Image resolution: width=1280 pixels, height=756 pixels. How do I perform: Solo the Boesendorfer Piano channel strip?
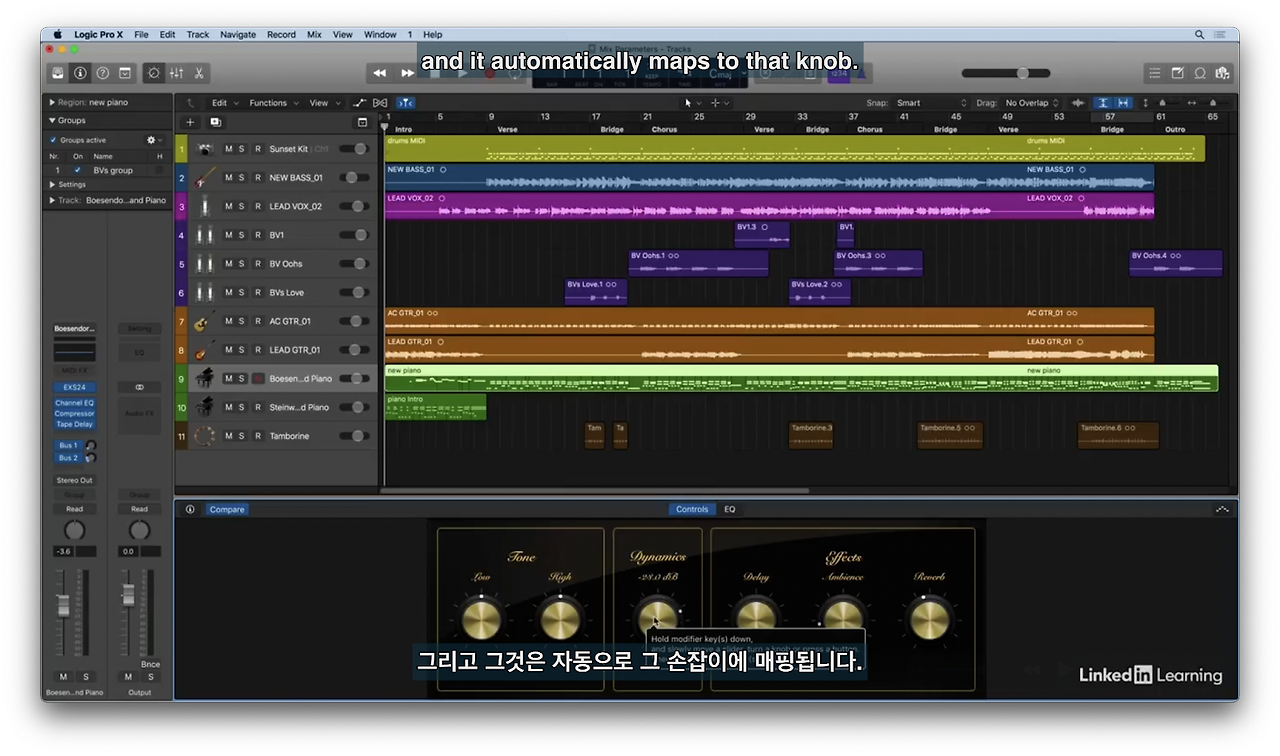coord(85,677)
